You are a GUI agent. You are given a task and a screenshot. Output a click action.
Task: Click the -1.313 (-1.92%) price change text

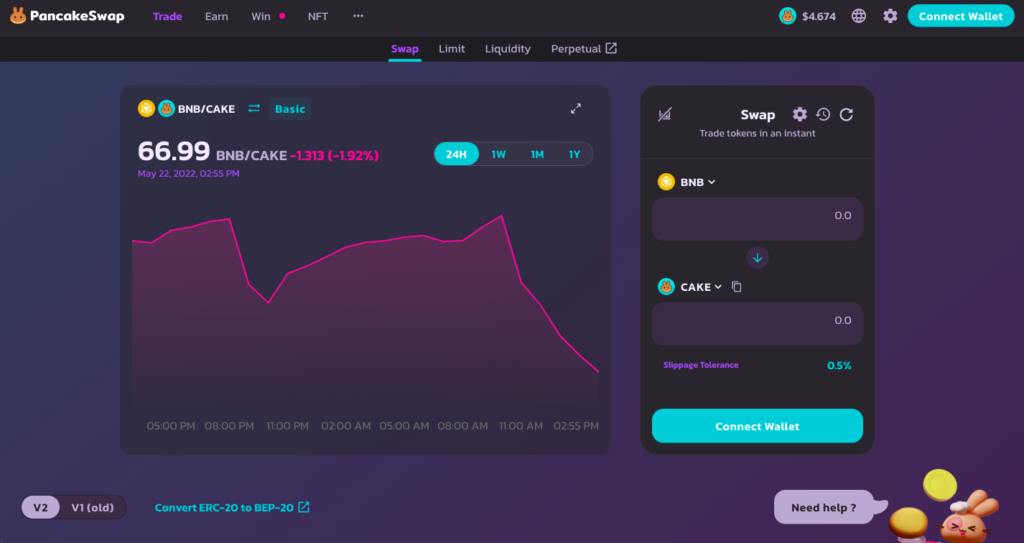pyautogui.click(x=334, y=156)
